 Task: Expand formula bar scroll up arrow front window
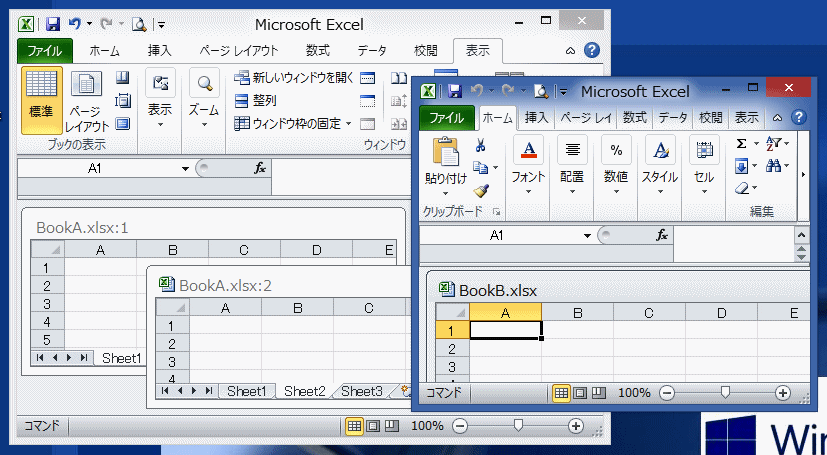(802, 235)
